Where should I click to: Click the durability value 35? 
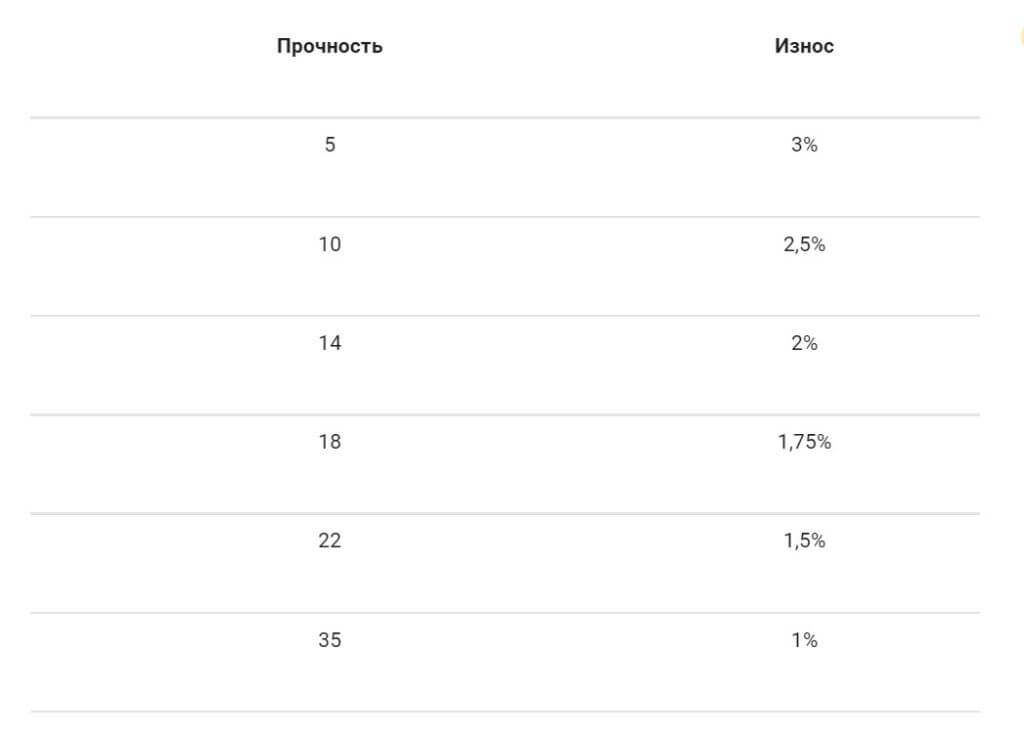coord(330,640)
